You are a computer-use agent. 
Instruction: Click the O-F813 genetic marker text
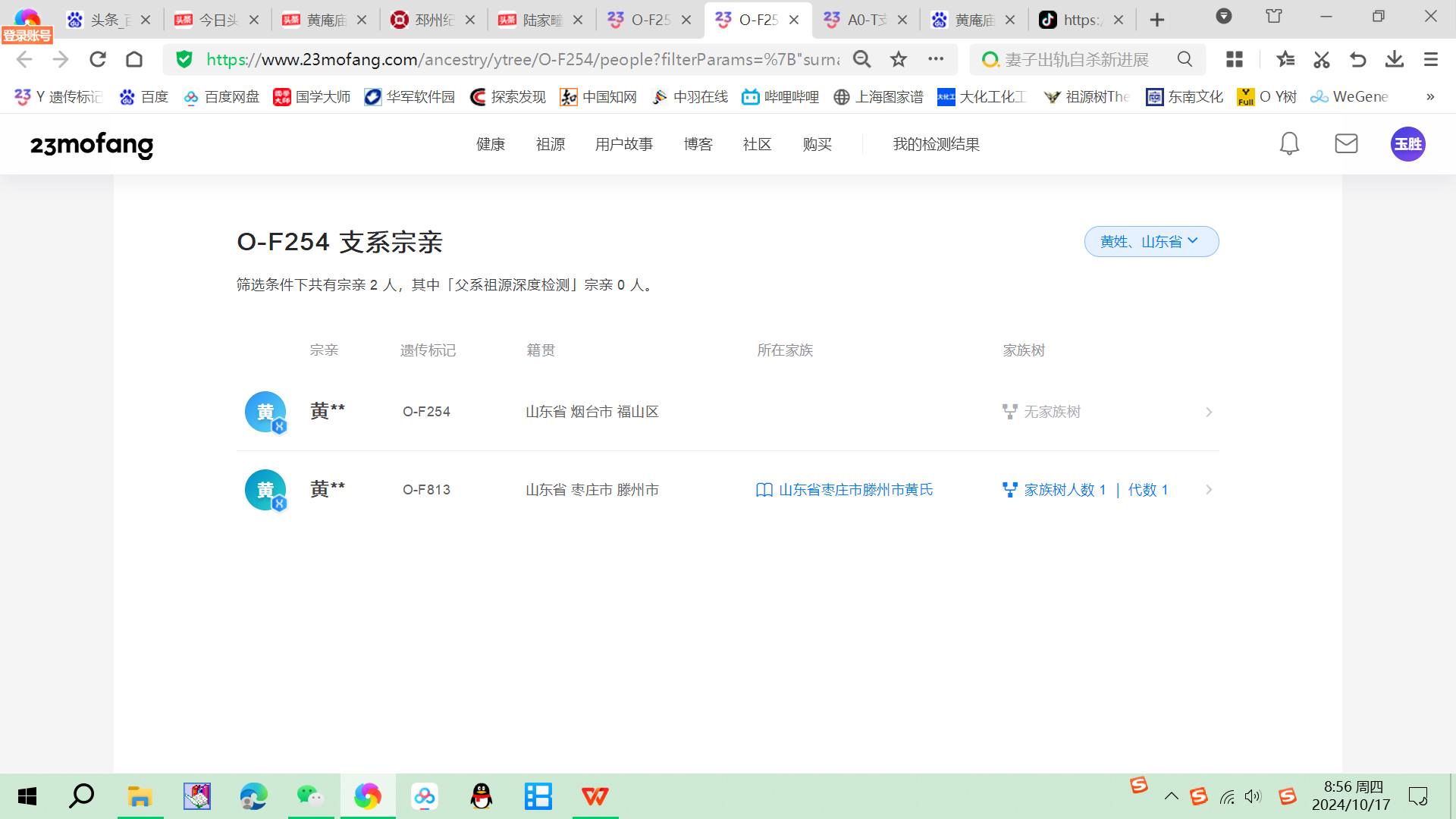426,490
